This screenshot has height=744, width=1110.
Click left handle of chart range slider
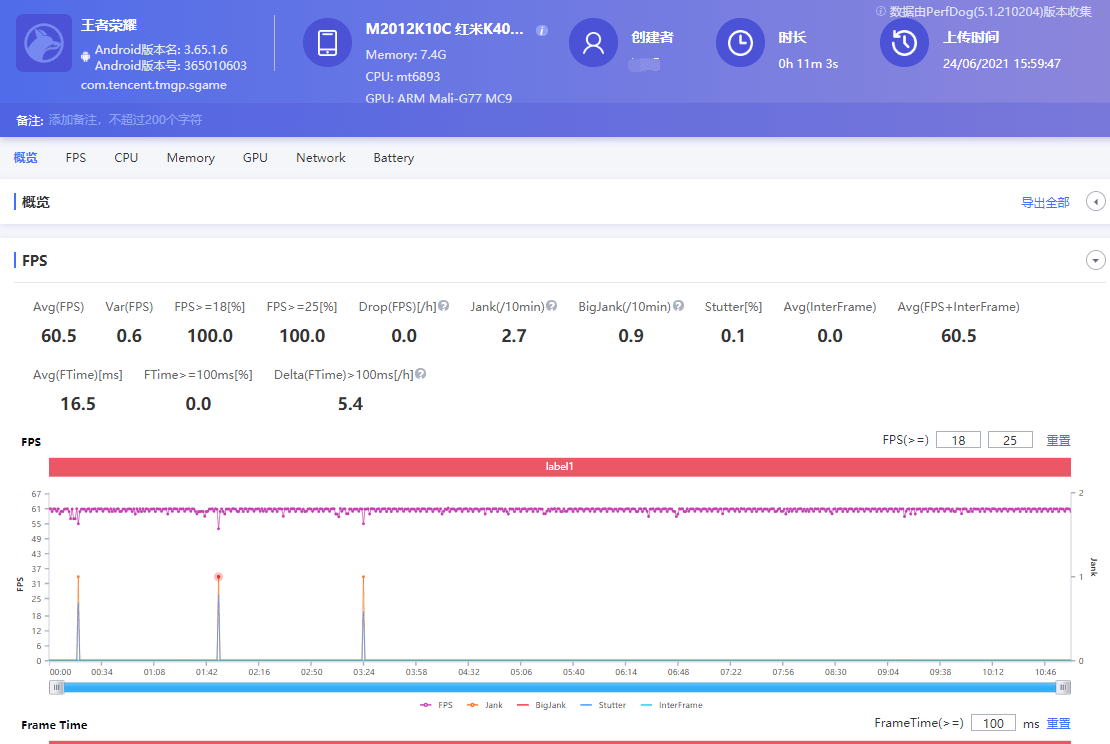[x=57, y=687]
